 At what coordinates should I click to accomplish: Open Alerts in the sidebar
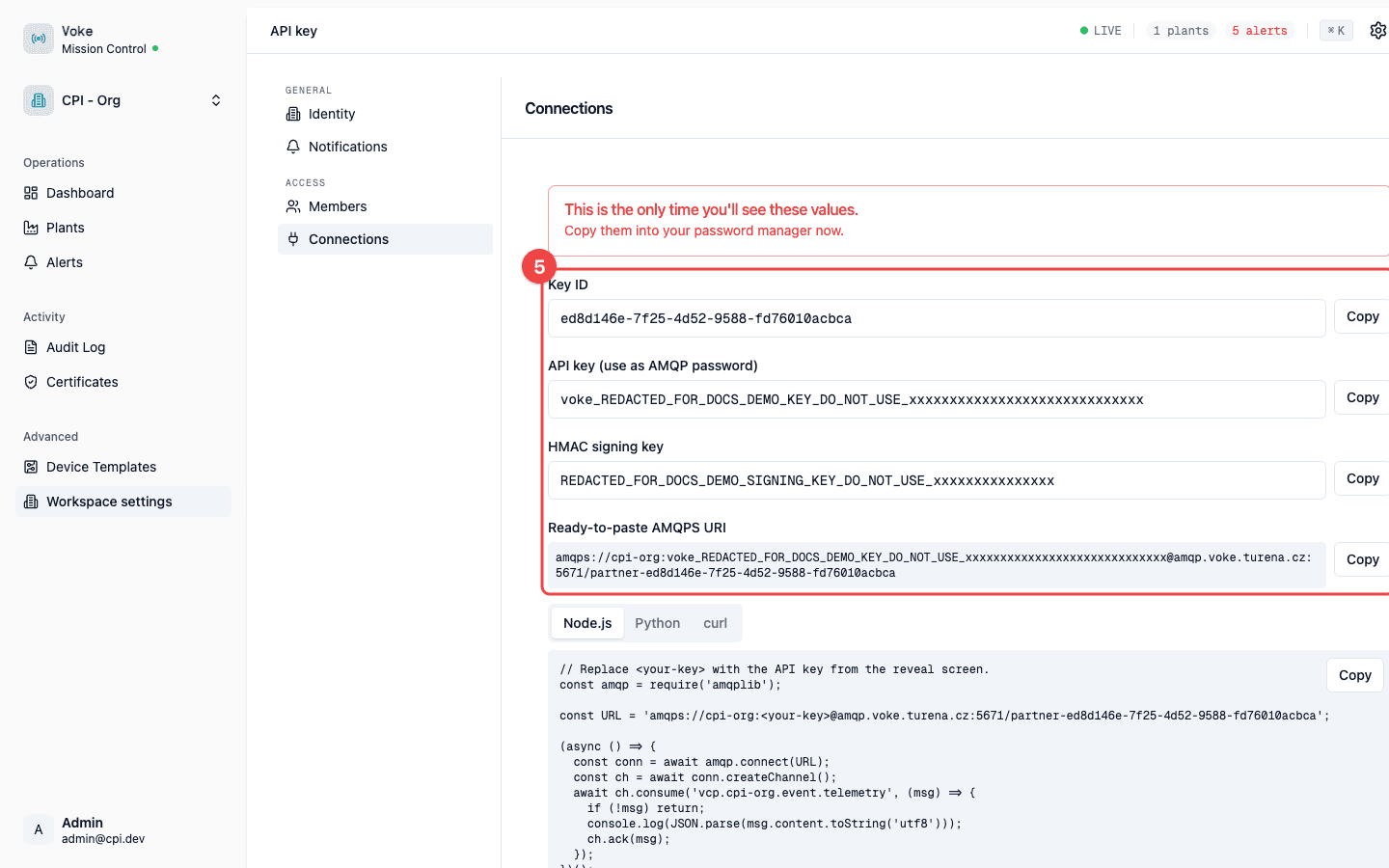click(123, 262)
